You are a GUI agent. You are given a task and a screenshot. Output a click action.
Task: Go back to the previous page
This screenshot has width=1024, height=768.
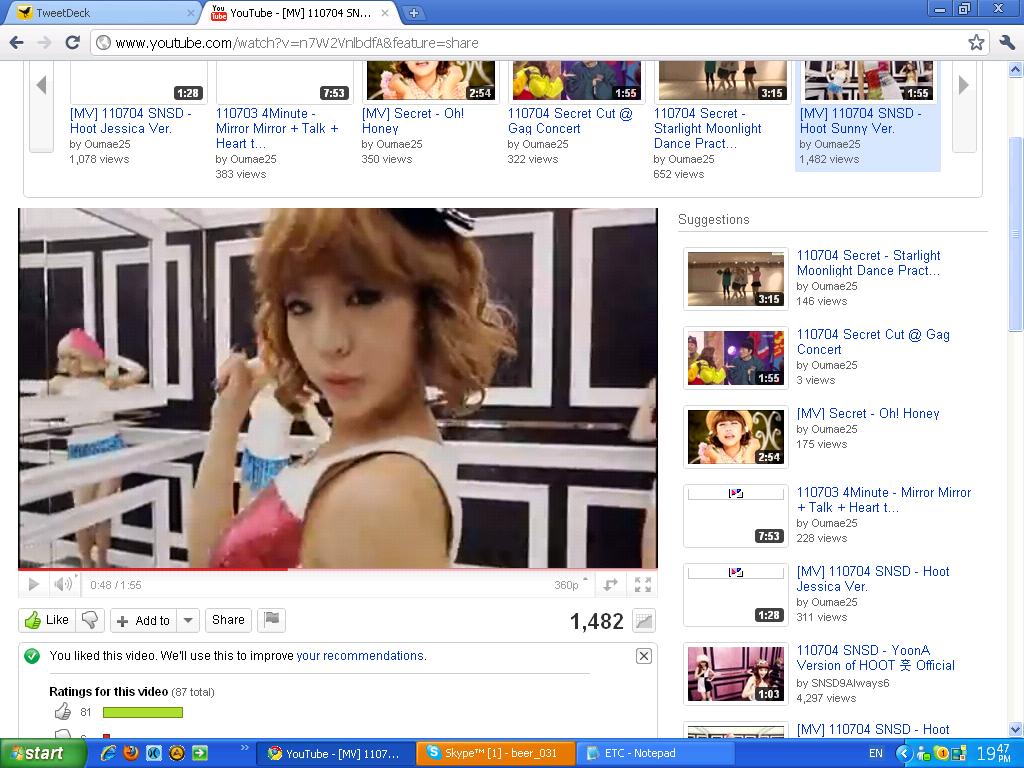[16, 43]
